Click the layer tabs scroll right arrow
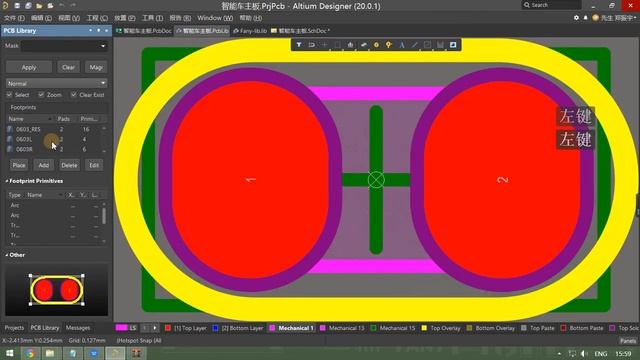The height and width of the screenshot is (360, 640). coord(155,328)
